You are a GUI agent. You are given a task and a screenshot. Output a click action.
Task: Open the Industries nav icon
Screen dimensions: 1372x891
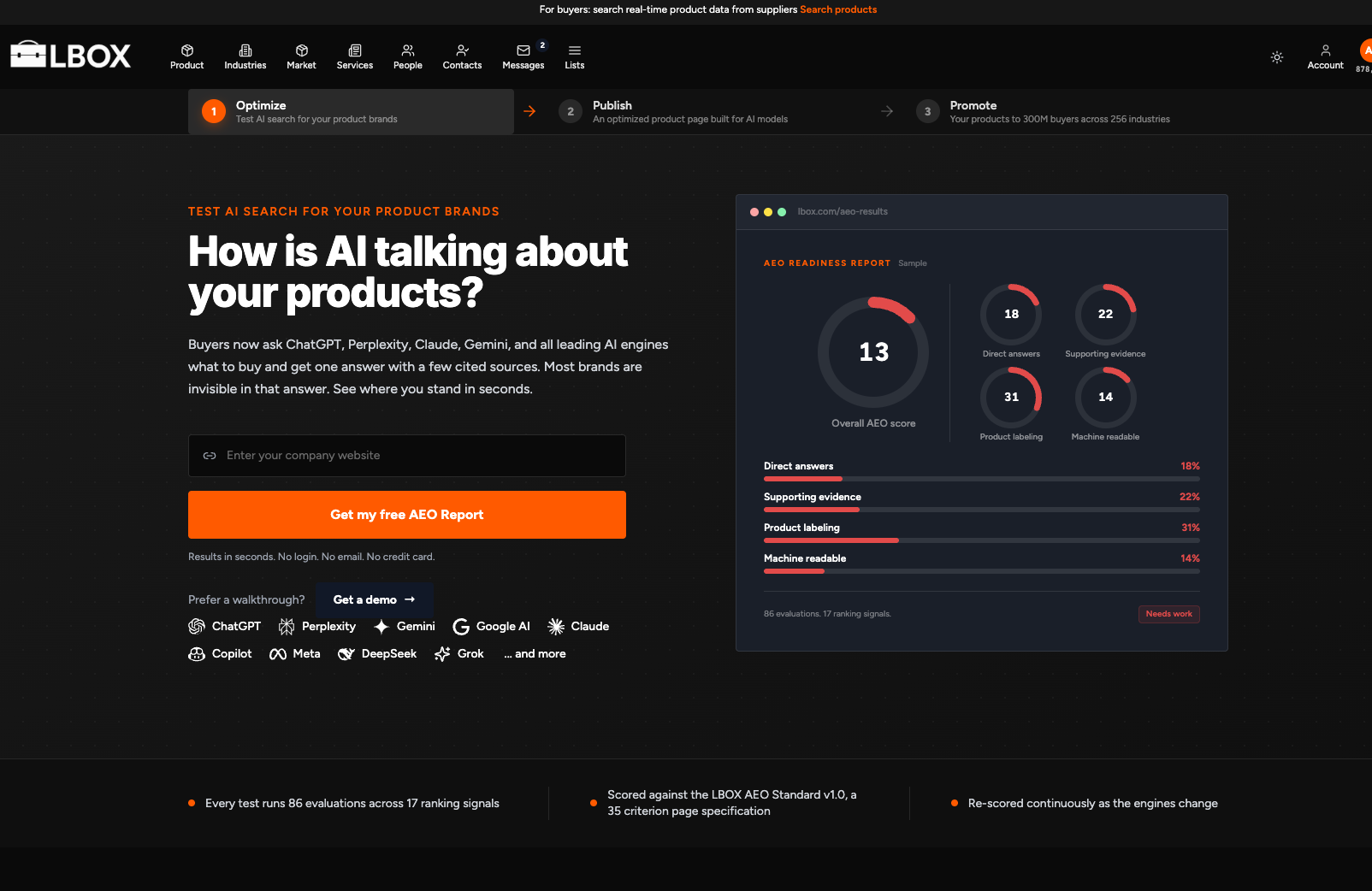click(x=245, y=50)
